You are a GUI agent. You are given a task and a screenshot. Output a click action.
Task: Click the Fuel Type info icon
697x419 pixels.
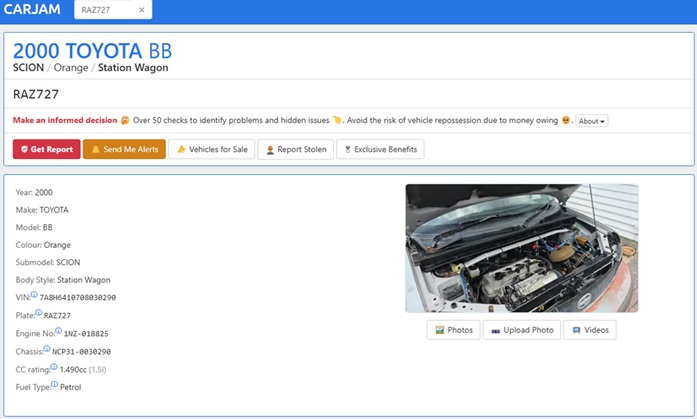55,384
